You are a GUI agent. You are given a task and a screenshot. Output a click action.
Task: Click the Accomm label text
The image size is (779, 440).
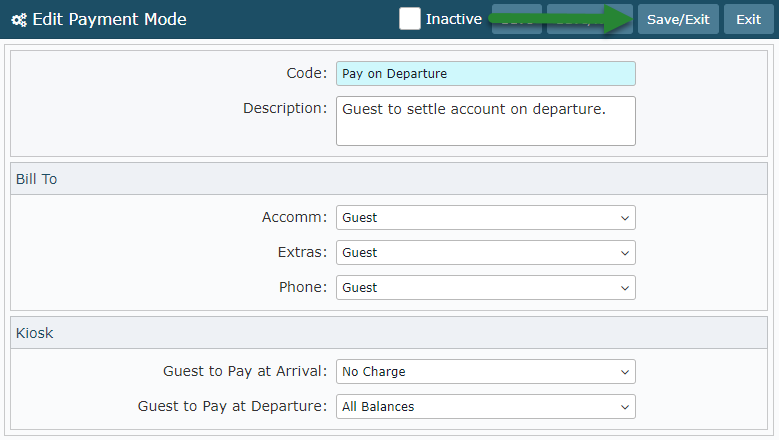click(294, 218)
